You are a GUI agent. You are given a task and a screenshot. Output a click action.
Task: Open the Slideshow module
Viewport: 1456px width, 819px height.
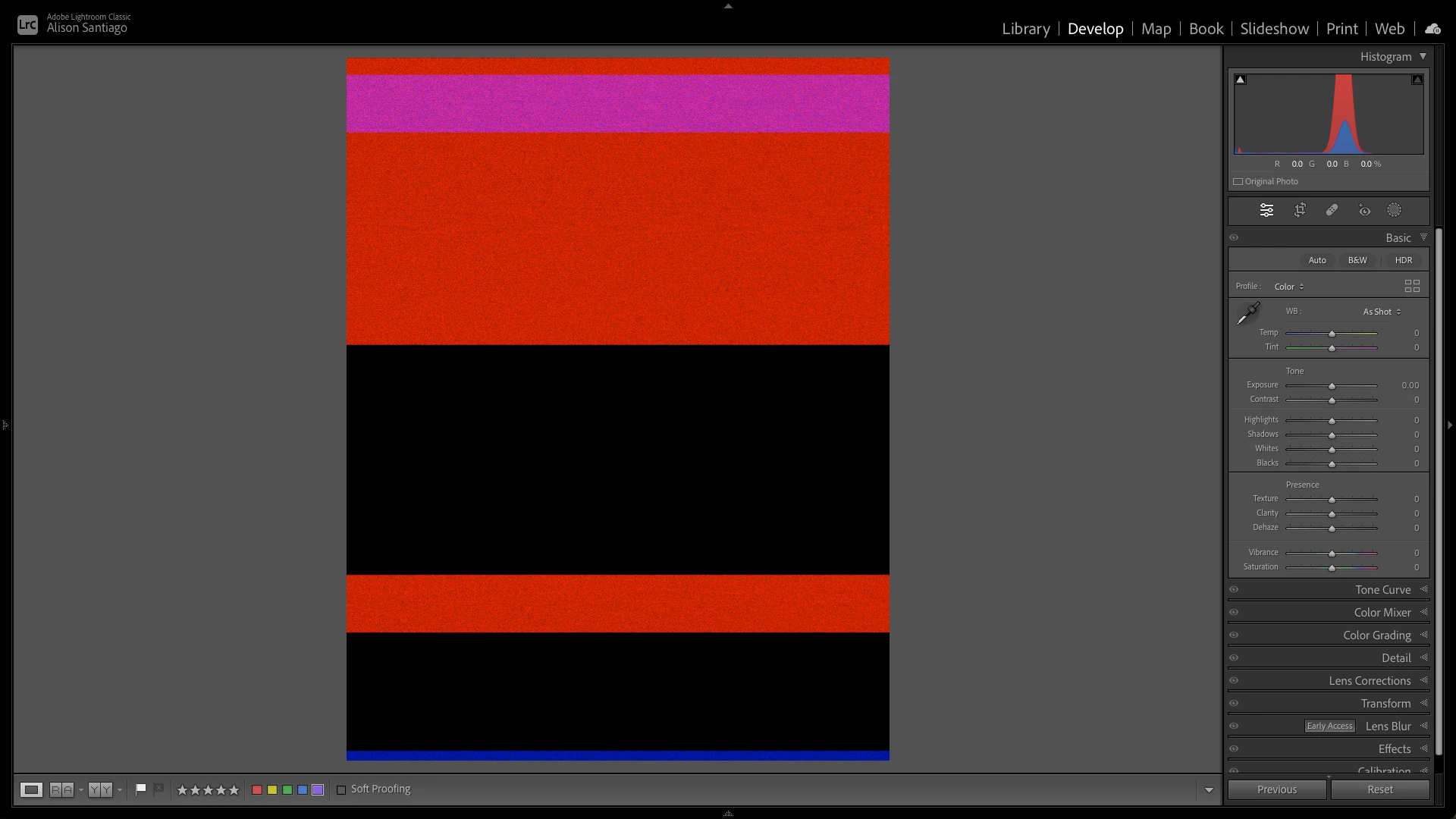[x=1274, y=29]
